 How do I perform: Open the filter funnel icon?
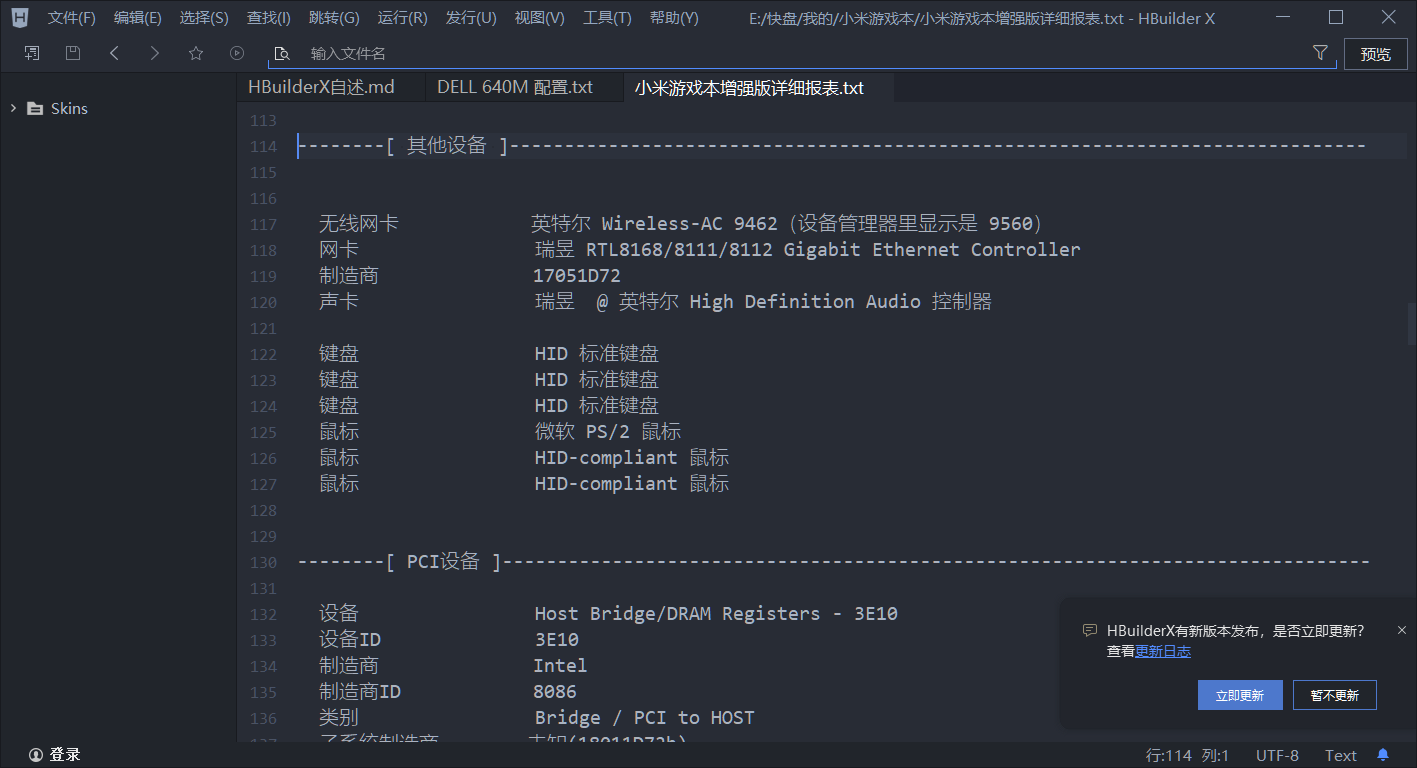click(1320, 53)
